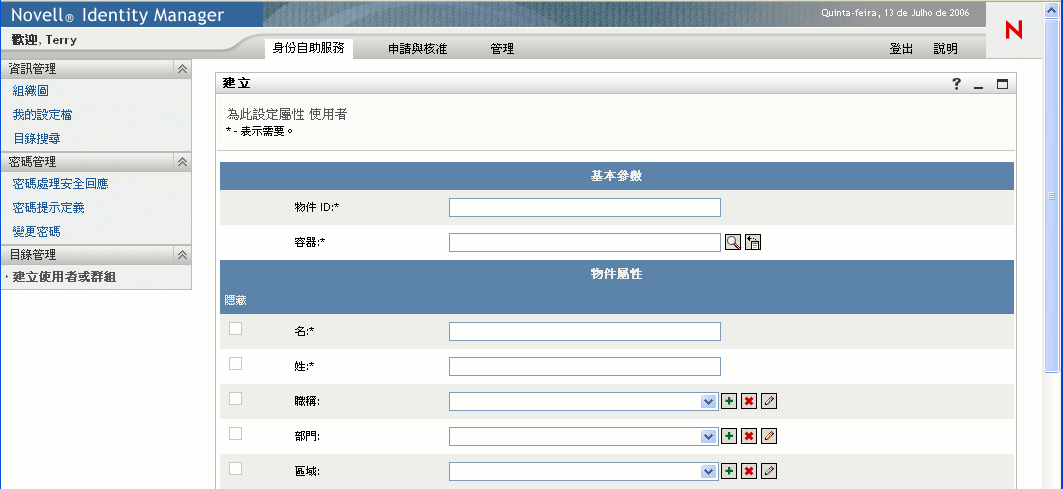
Task: Open help for the 建立 panel
Action: (x=957, y=83)
